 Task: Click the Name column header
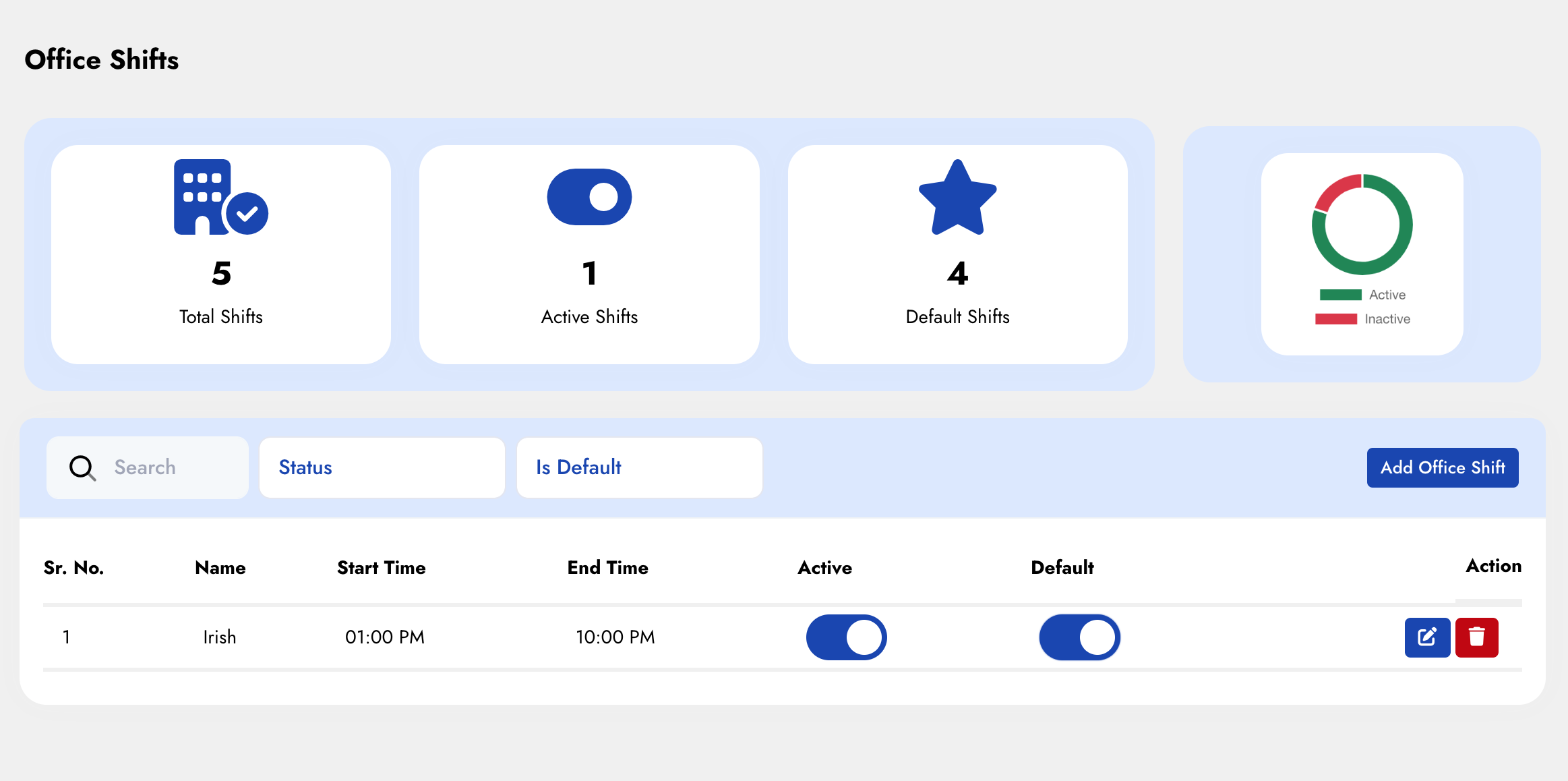coord(220,568)
